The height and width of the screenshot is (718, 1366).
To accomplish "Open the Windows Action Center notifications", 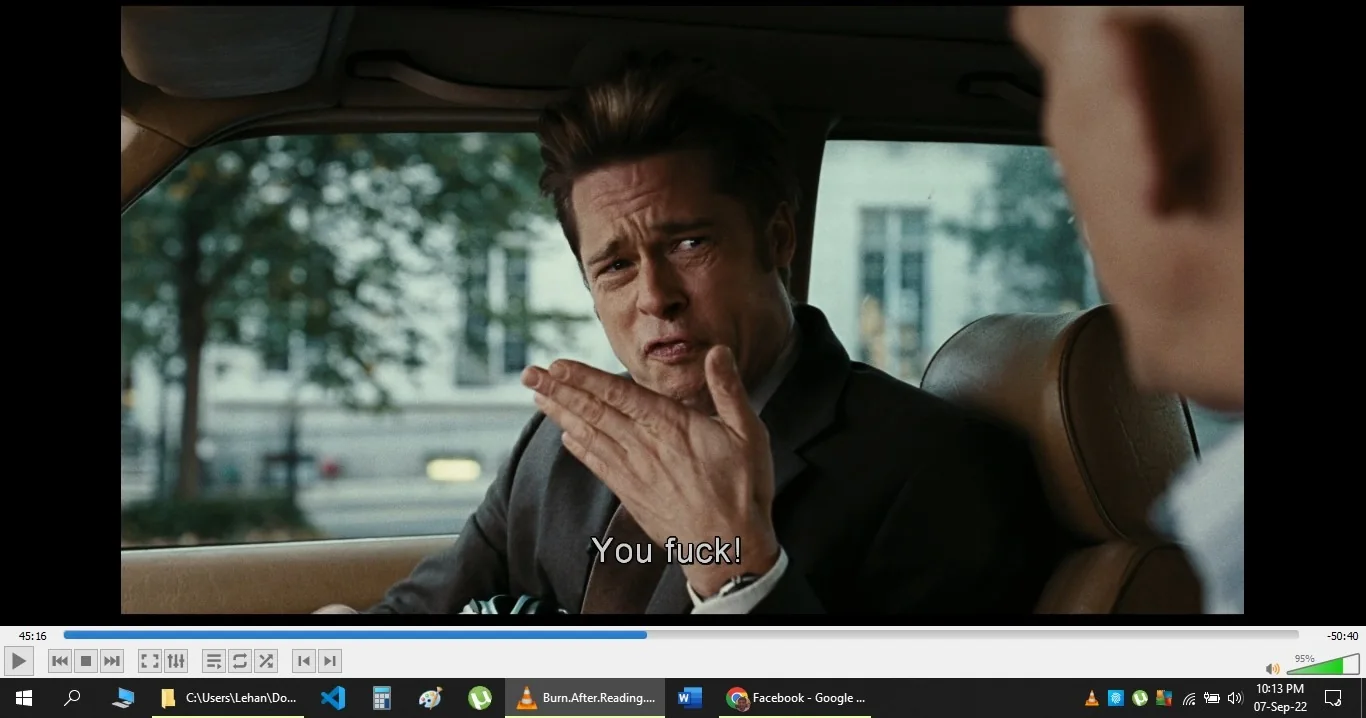I will (x=1333, y=698).
